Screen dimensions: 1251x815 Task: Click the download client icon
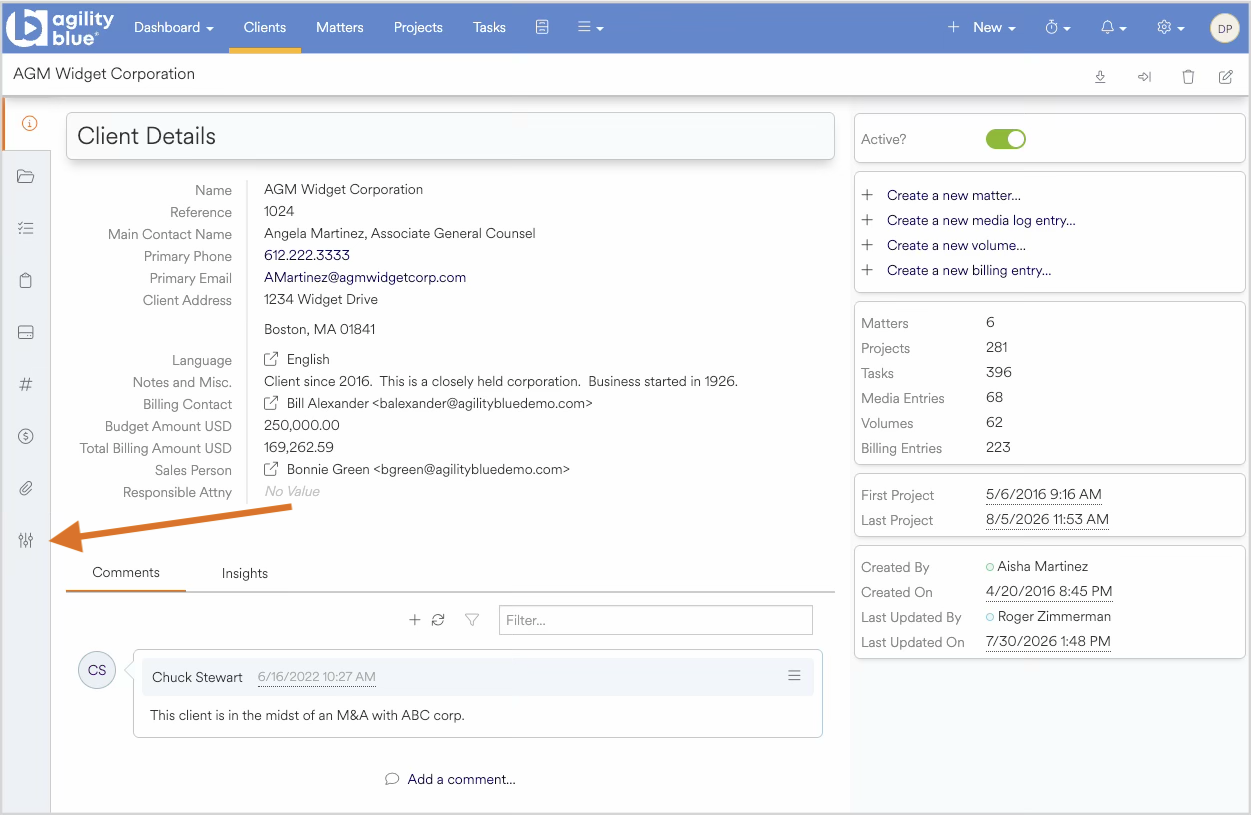pos(1100,76)
